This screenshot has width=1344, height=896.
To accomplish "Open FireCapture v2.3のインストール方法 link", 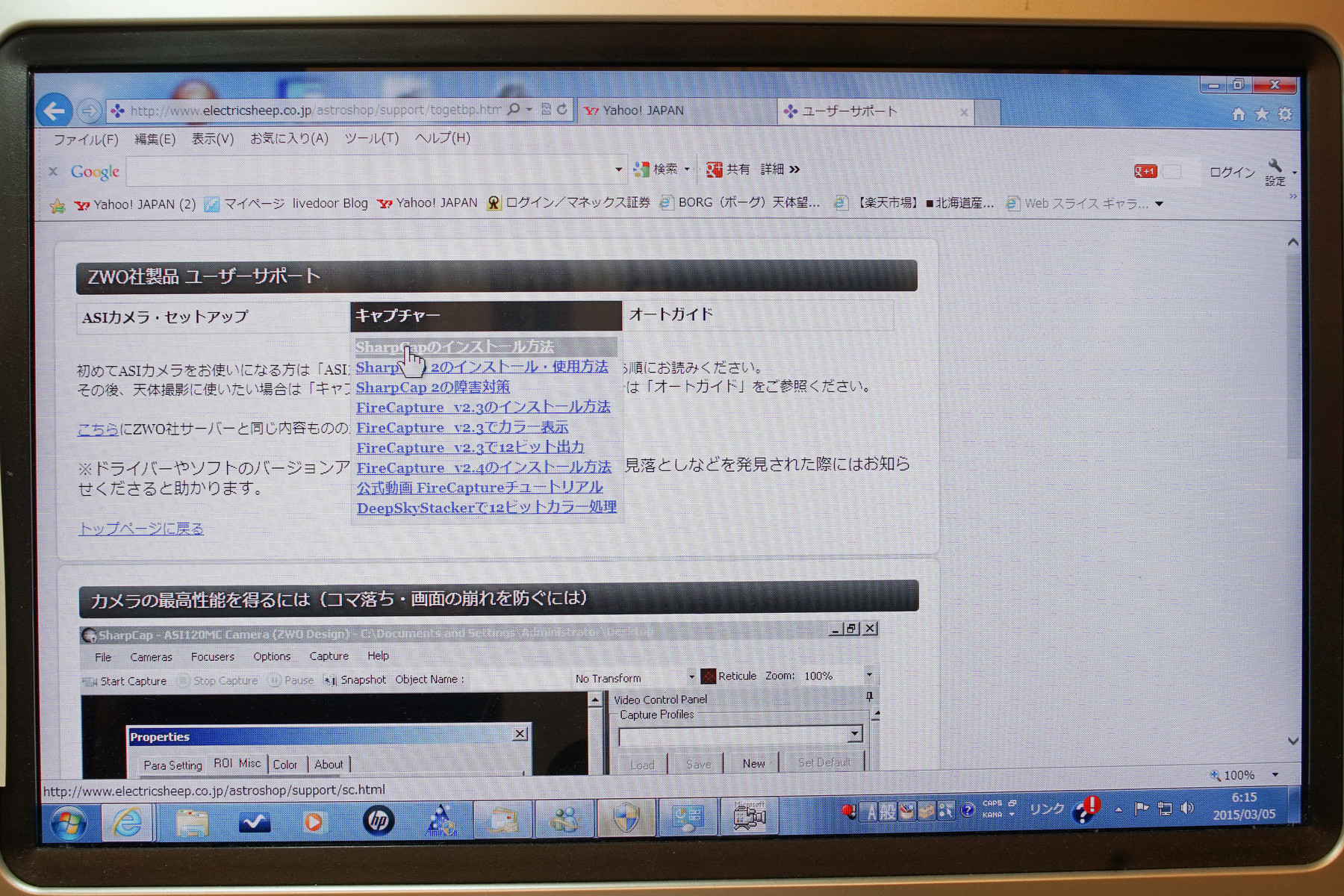I will (x=483, y=408).
